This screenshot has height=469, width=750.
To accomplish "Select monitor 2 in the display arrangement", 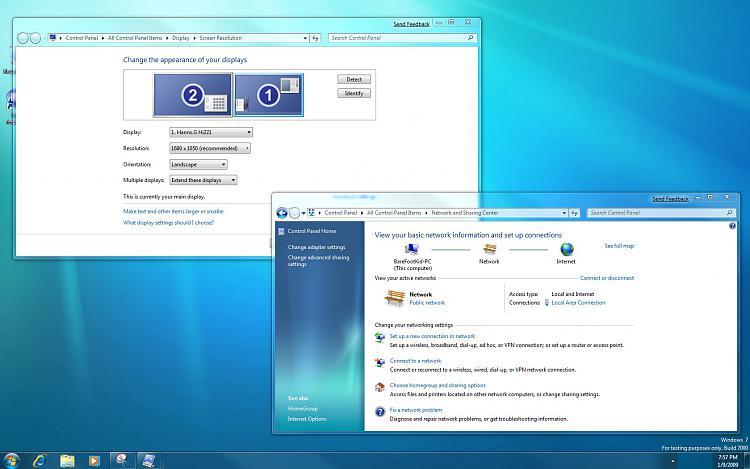I will click(193, 95).
